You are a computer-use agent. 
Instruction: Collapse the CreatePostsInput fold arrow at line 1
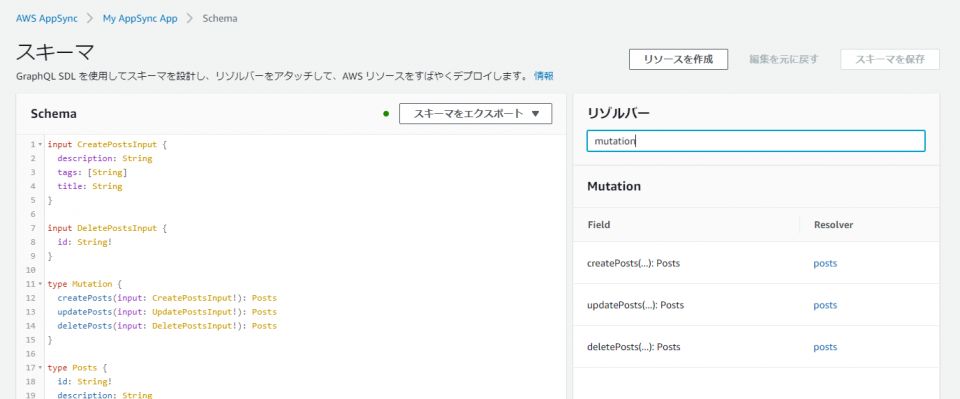click(40, 144)
